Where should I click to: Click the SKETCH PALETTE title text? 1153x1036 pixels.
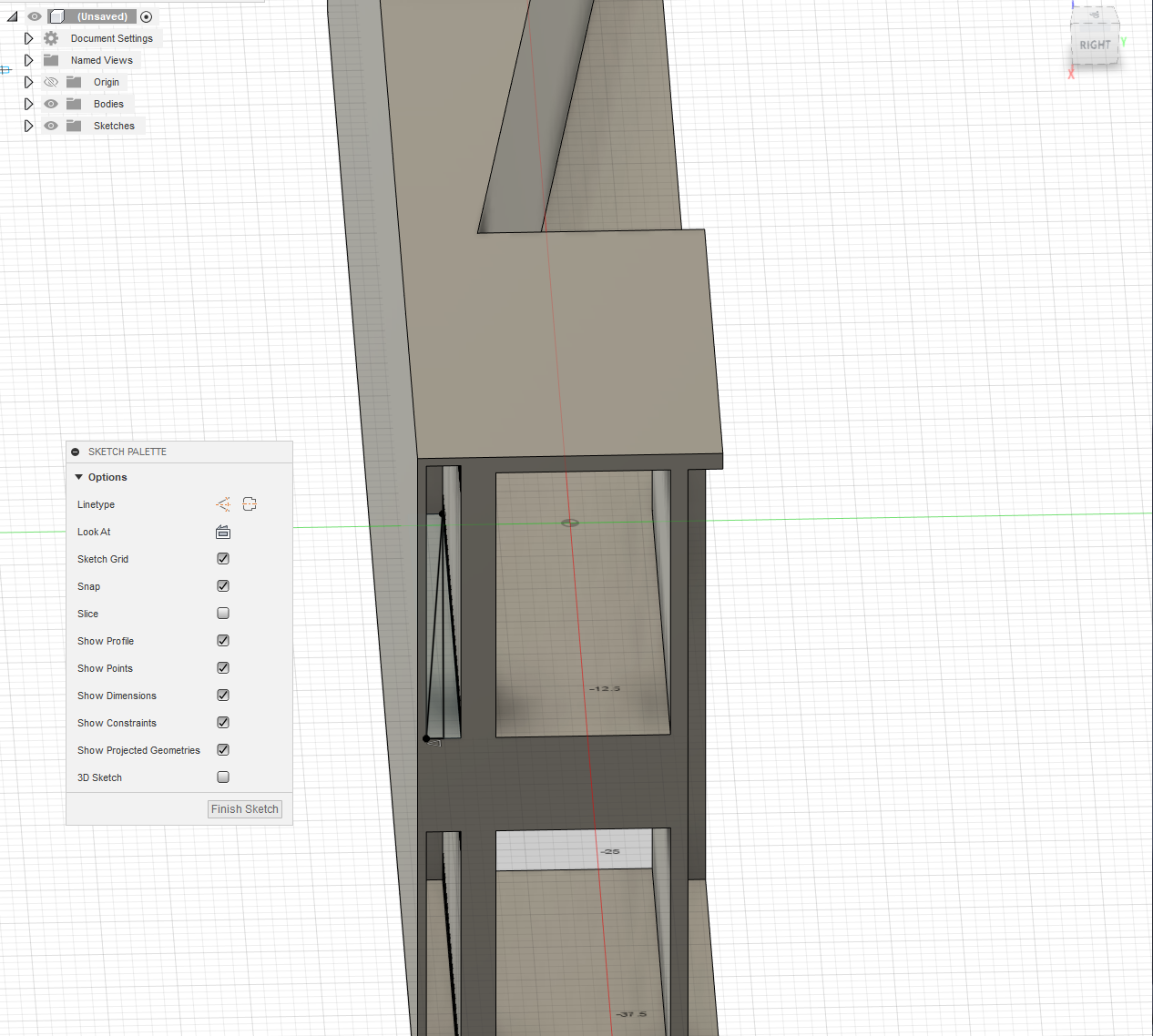point(128,452)
